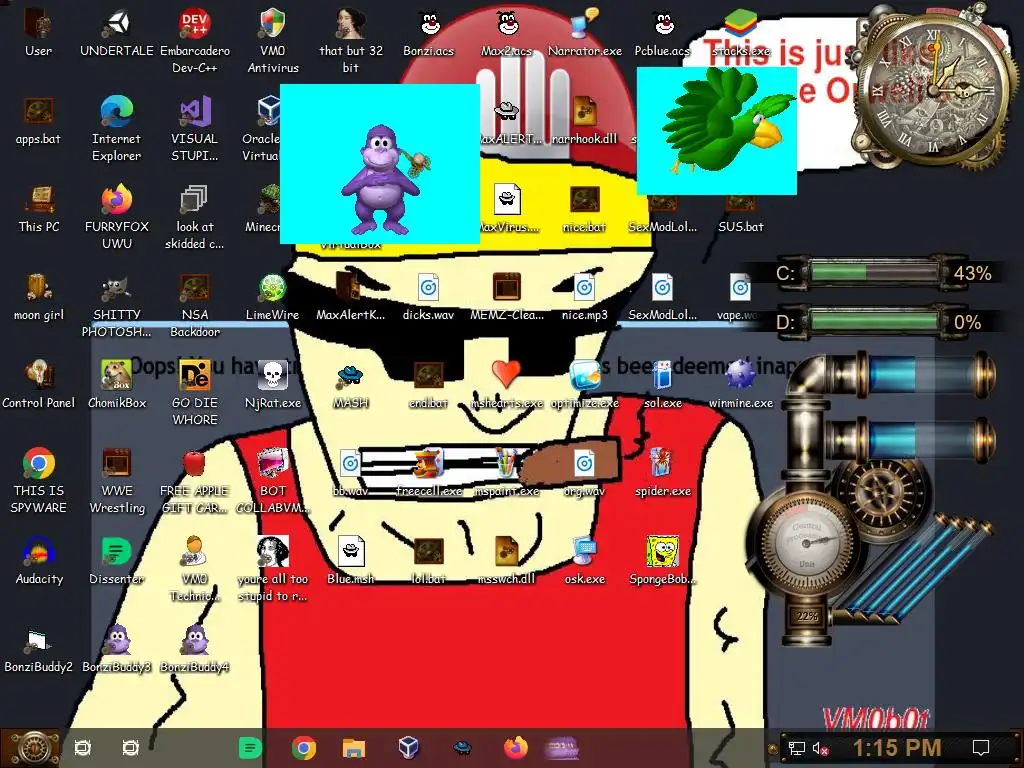Image resolution: width=1024 pixels, height=768 pixels.
Task: Open File Explorer from the taskbar
Action: 354,748
